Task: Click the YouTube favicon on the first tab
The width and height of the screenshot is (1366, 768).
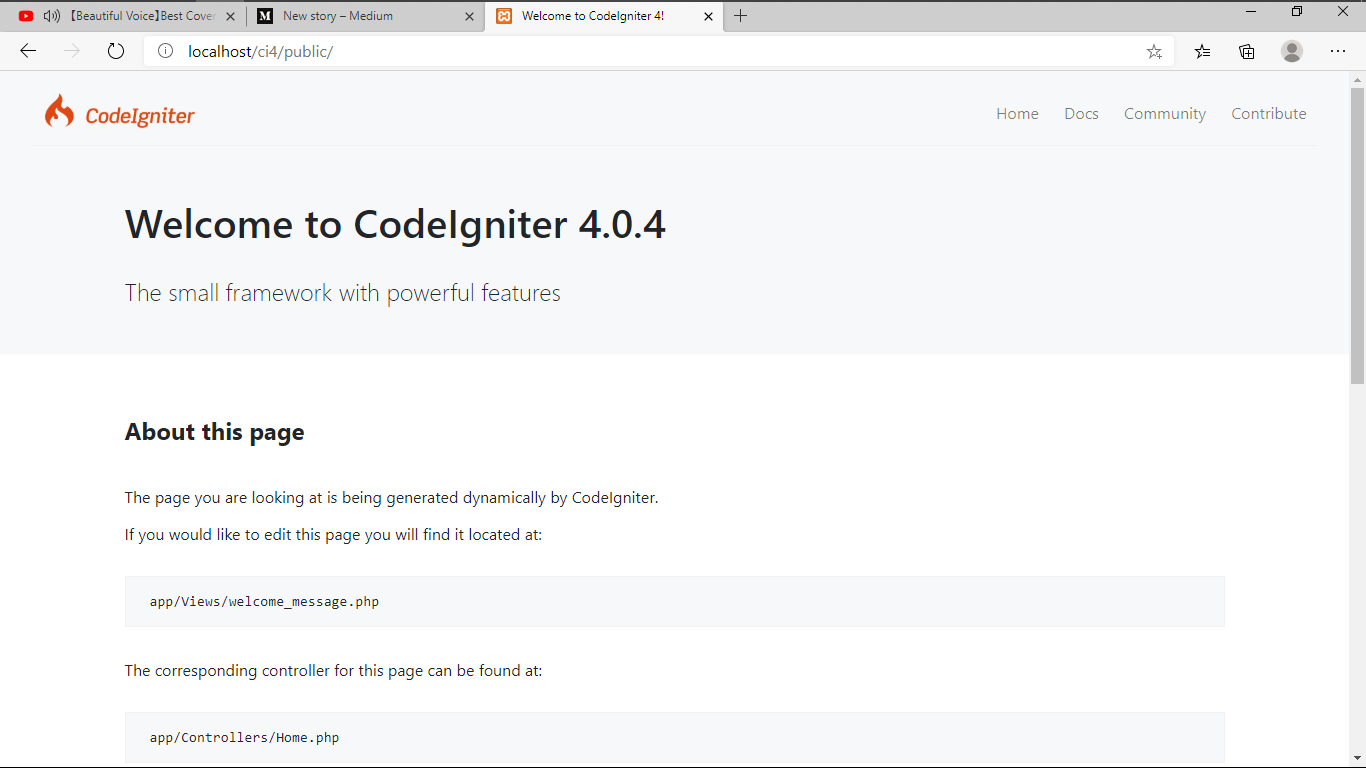Action: point(25,16)
